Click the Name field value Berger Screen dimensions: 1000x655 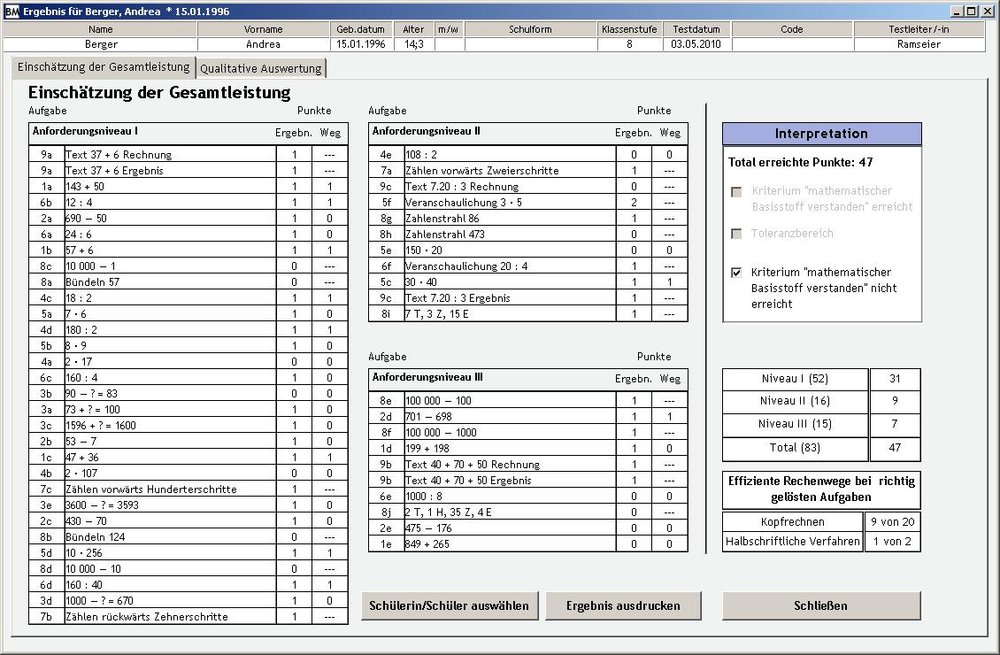(x=101, y=44)
